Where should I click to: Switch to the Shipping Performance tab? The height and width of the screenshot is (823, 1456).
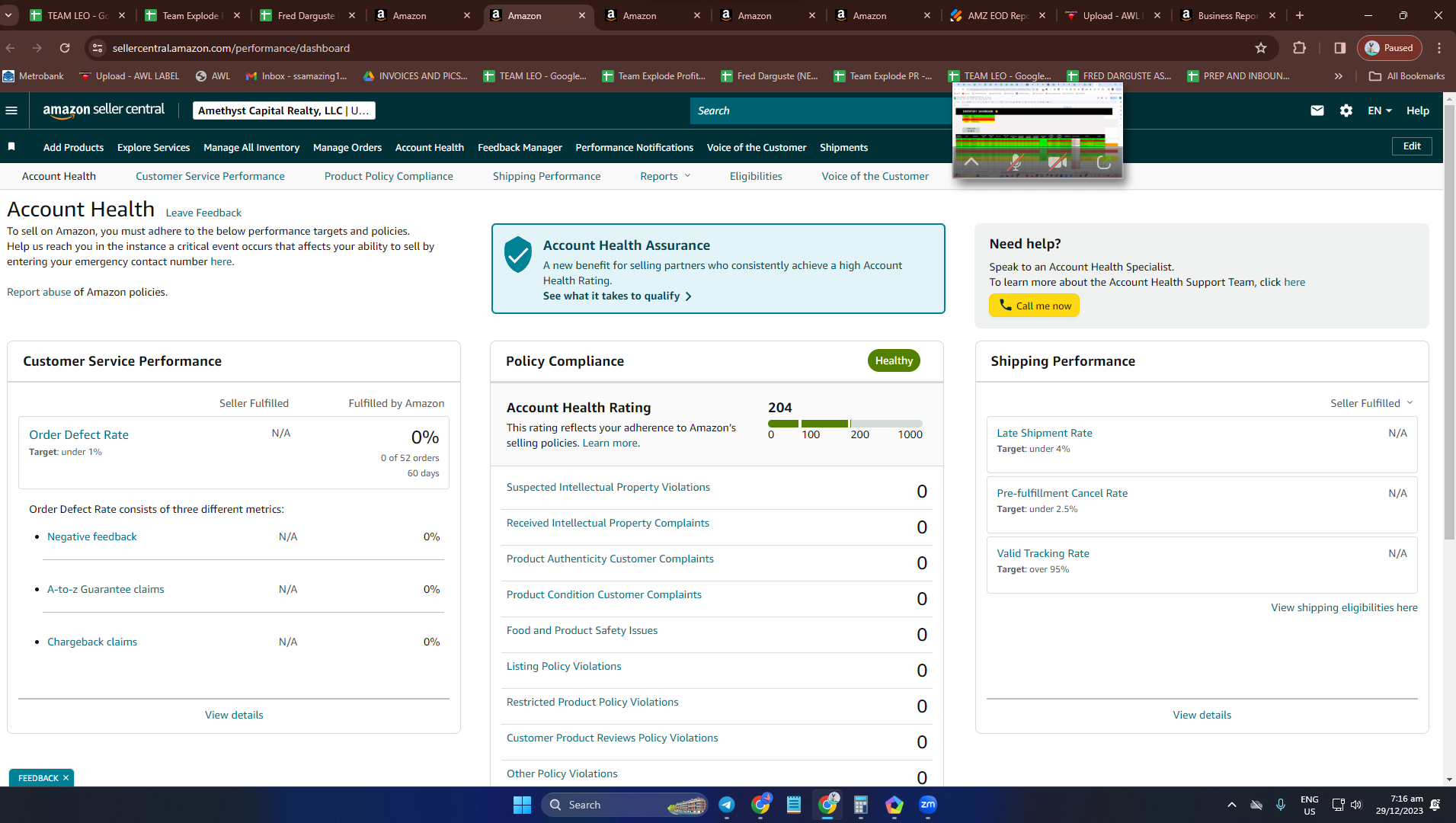click(546, 176)
